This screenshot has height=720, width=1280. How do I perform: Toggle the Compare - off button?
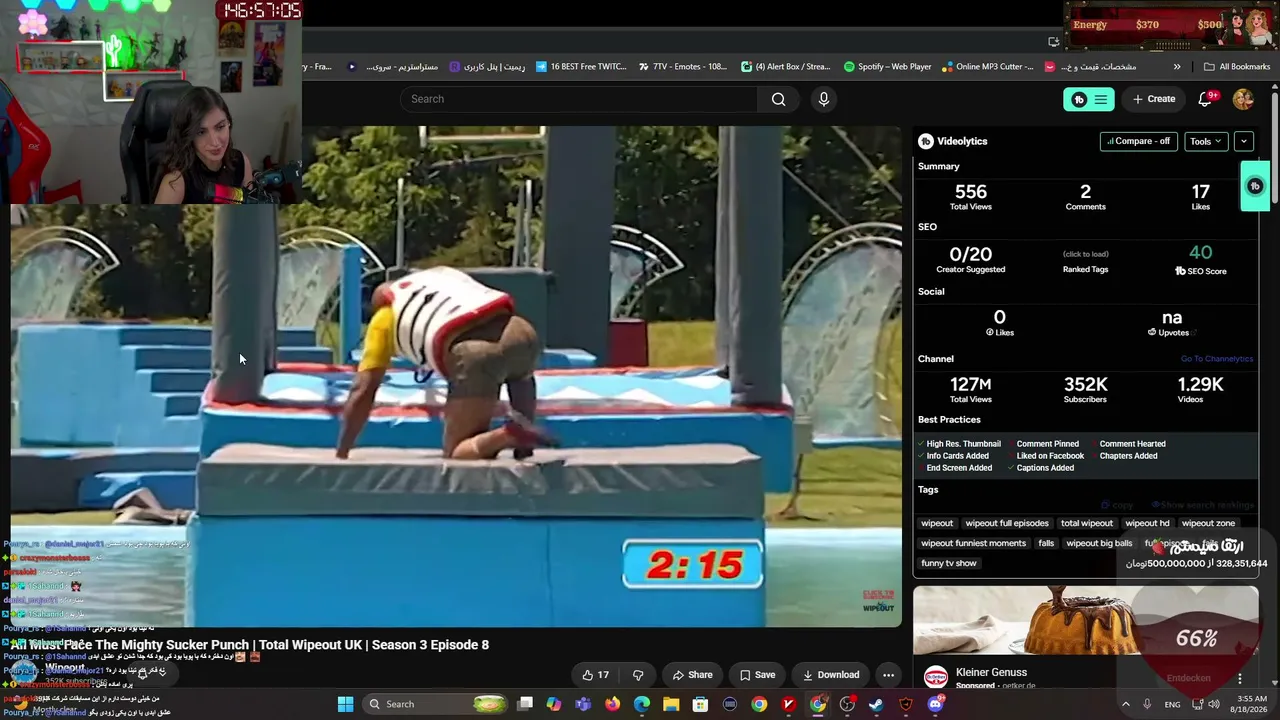1138,141
